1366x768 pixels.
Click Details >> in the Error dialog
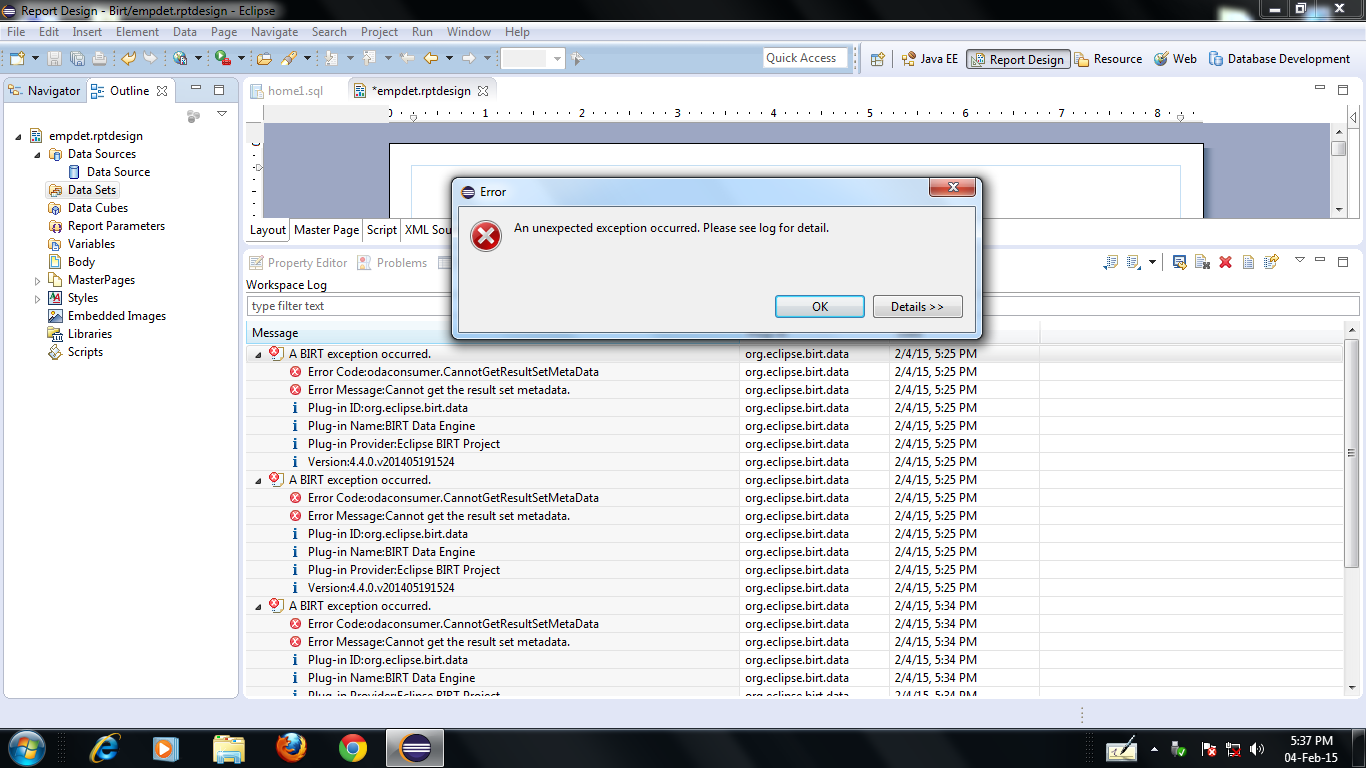click(x=917, y=307)
